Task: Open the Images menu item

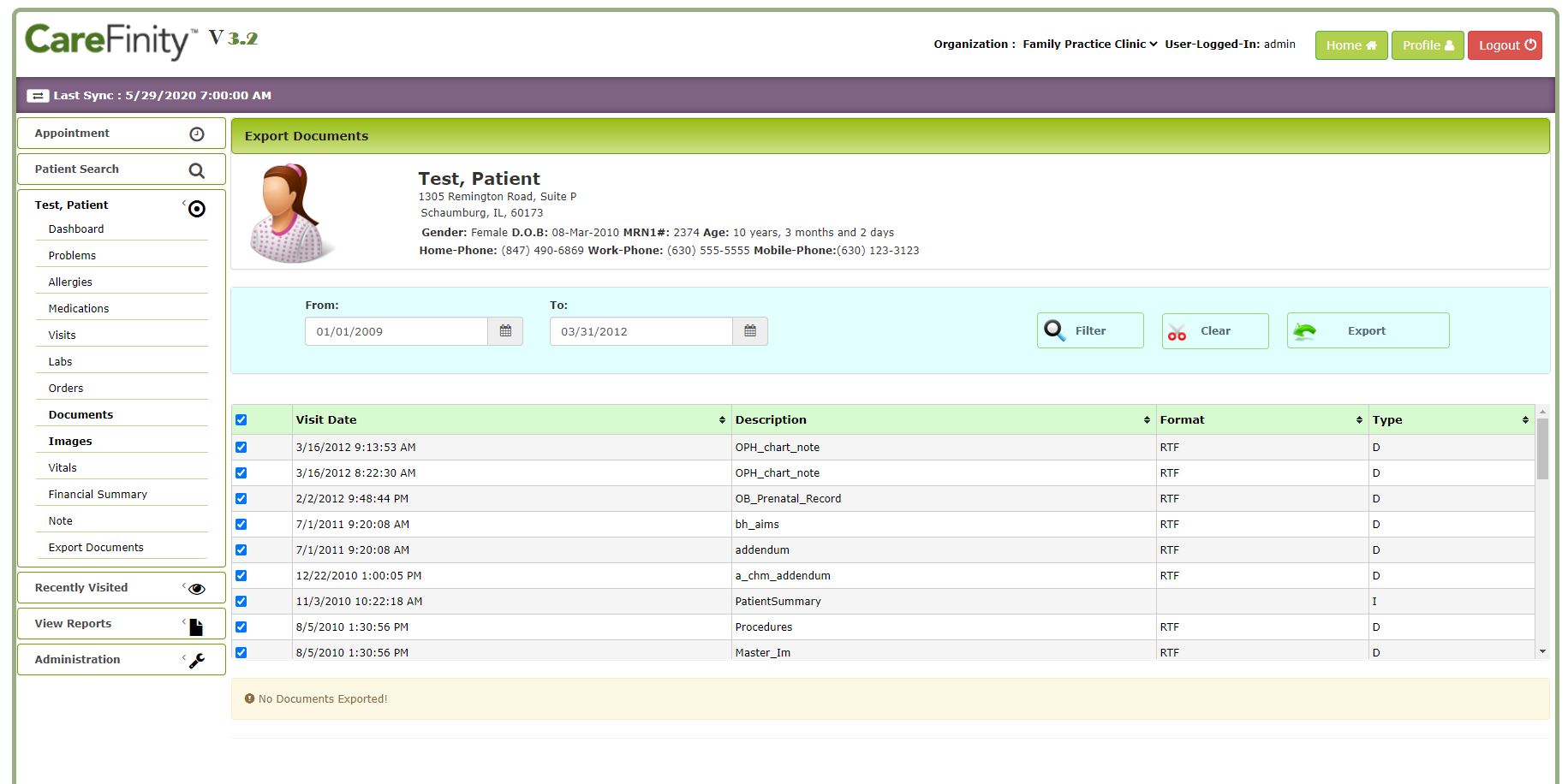Action: tap(70, 442)
